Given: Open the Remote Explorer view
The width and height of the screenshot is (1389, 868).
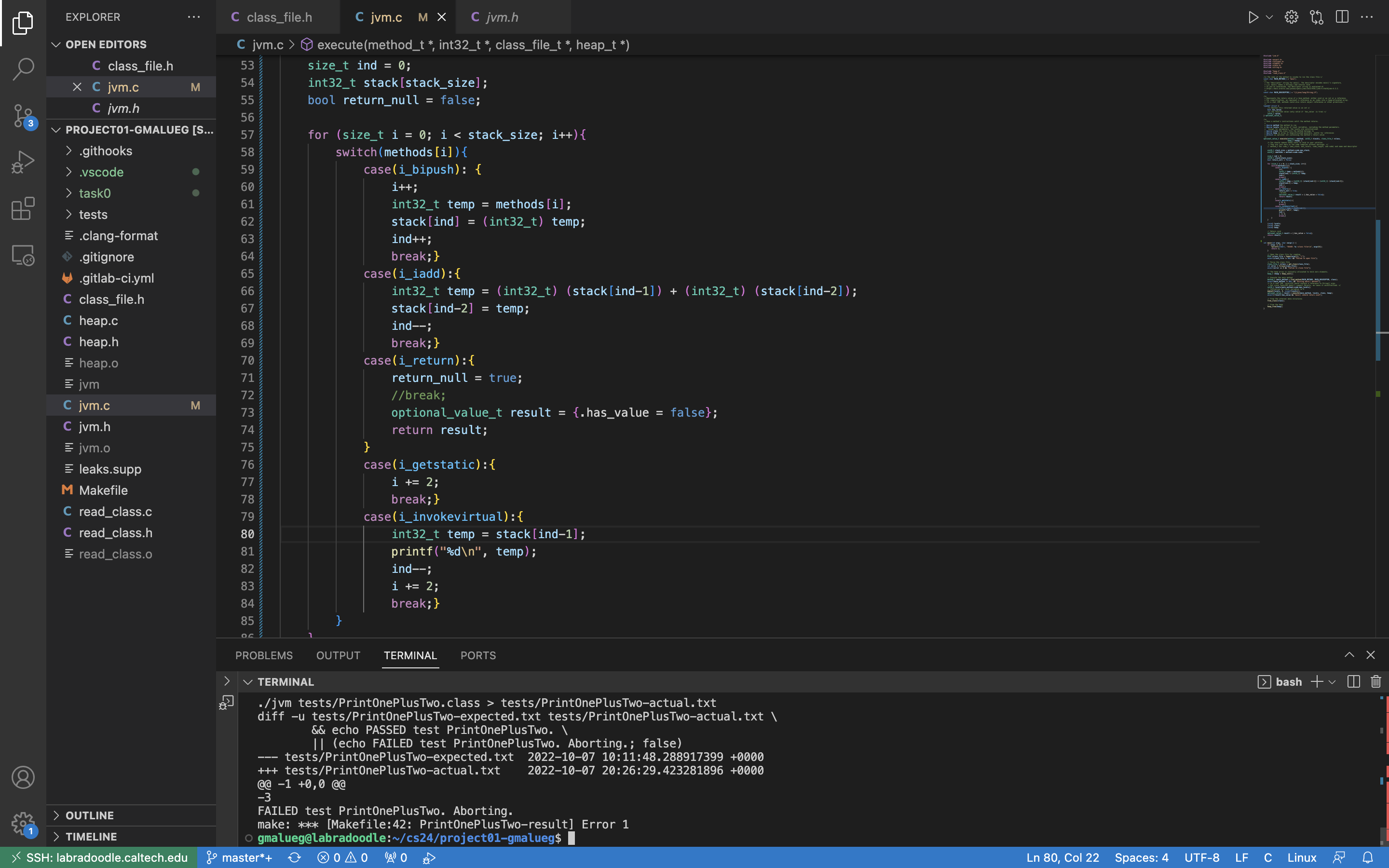Looking at the screenshot, I should coord(23,255).
